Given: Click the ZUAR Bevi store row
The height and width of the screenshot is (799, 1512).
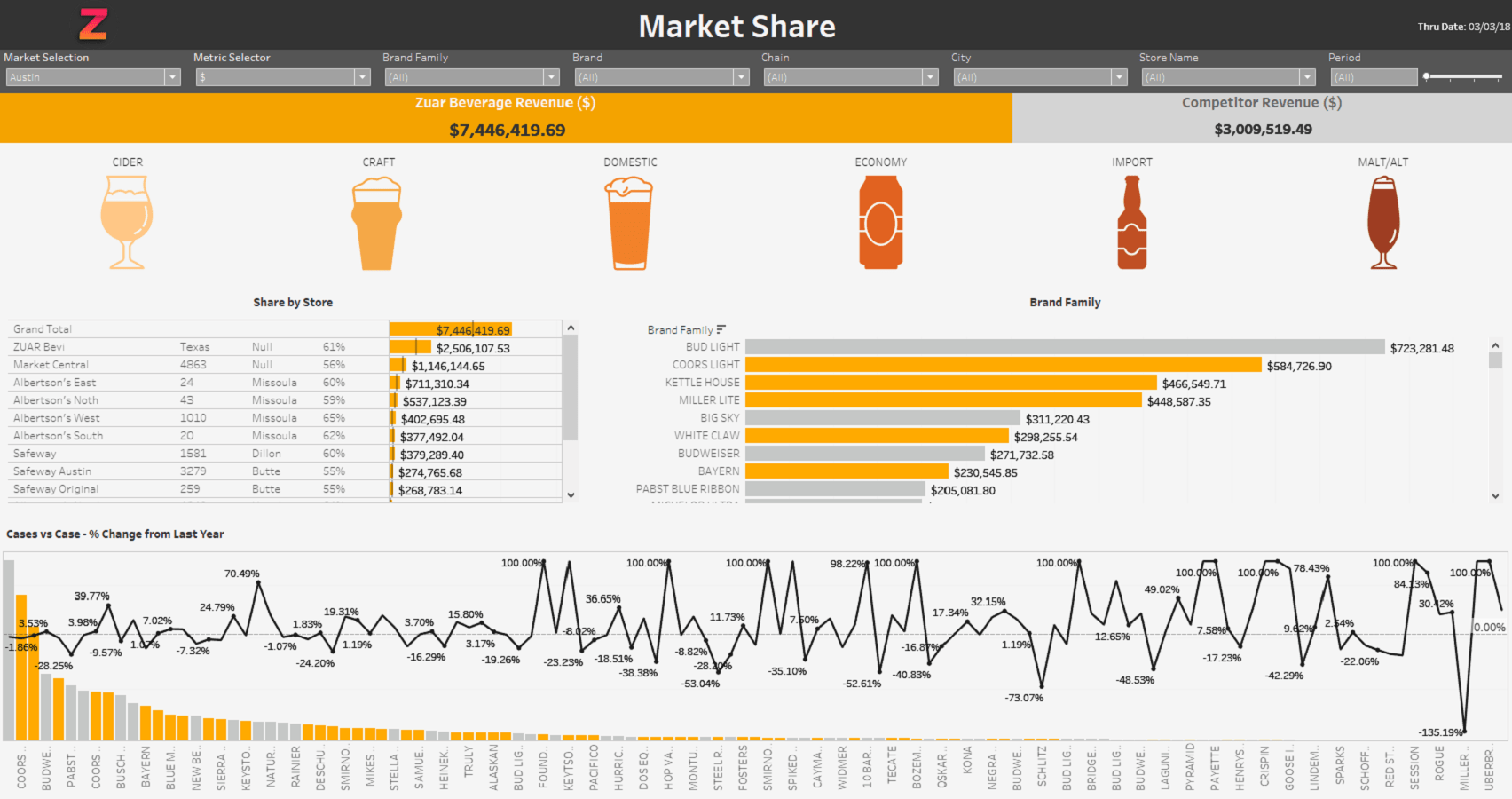Looking at the screenshot, I should click(x=285, y=347).
